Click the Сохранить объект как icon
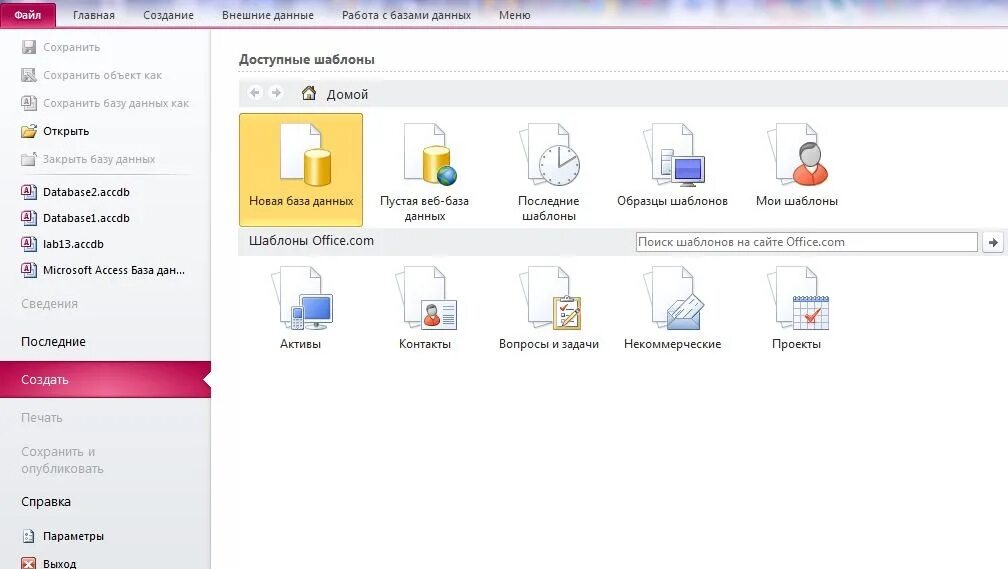1008x569 pixels. [29, 75]
